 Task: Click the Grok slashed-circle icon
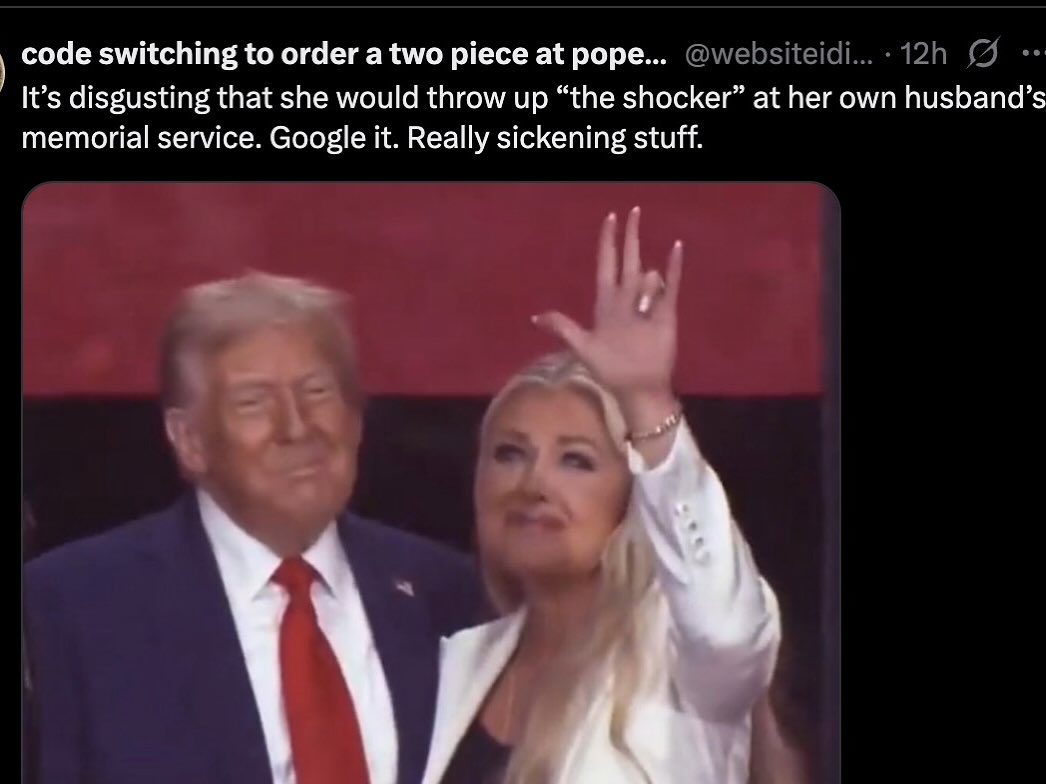(x=983, y=53)
